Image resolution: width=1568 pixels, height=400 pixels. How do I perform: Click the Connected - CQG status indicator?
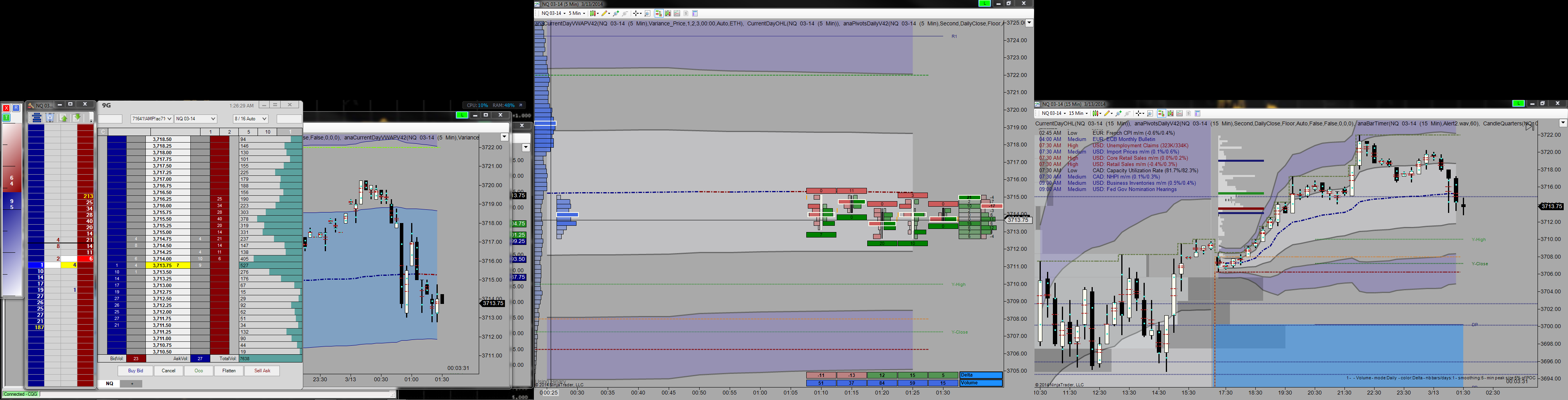tap(20, 395)
